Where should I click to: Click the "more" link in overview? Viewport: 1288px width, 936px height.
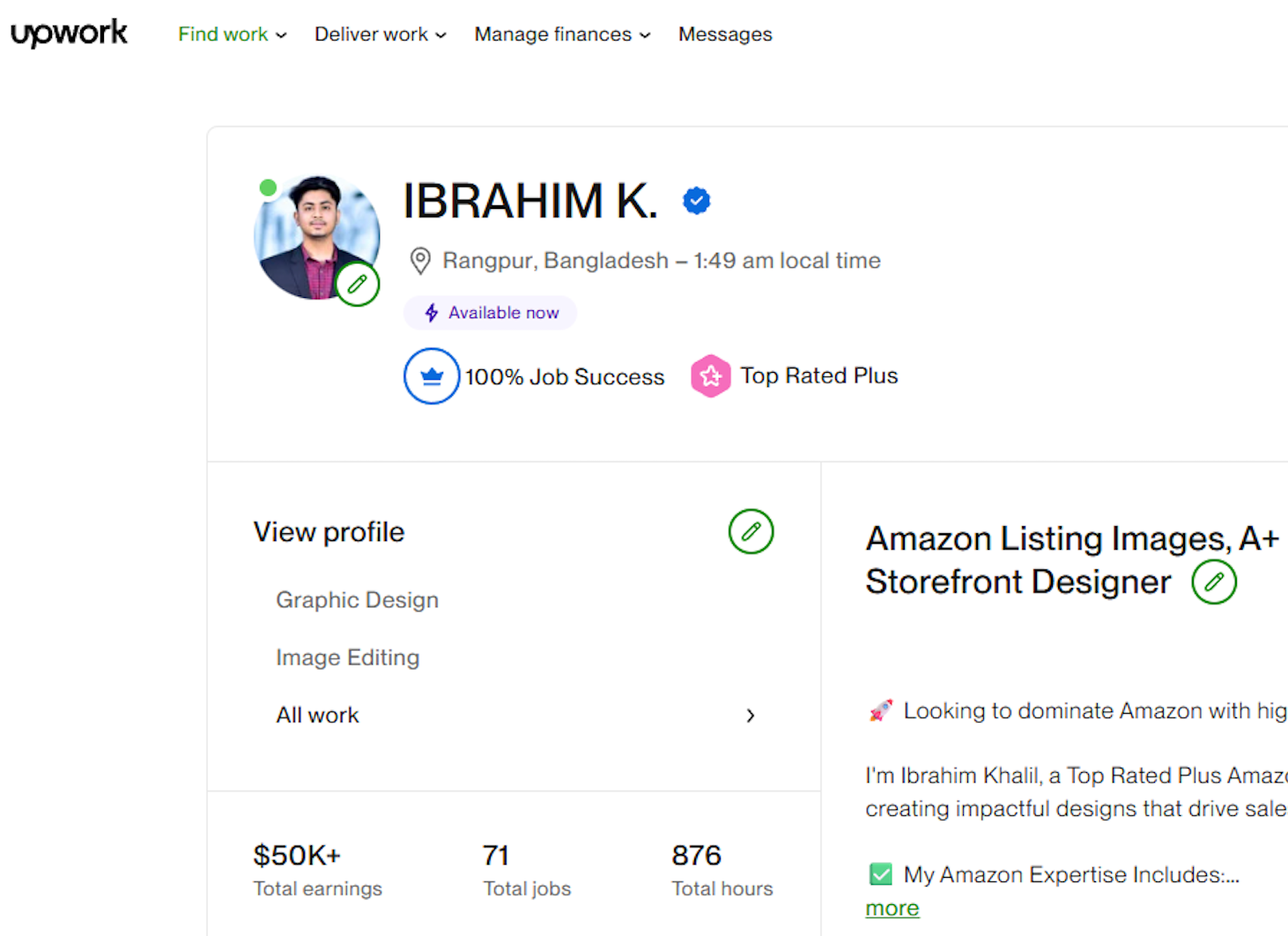(x=892, y=909)
